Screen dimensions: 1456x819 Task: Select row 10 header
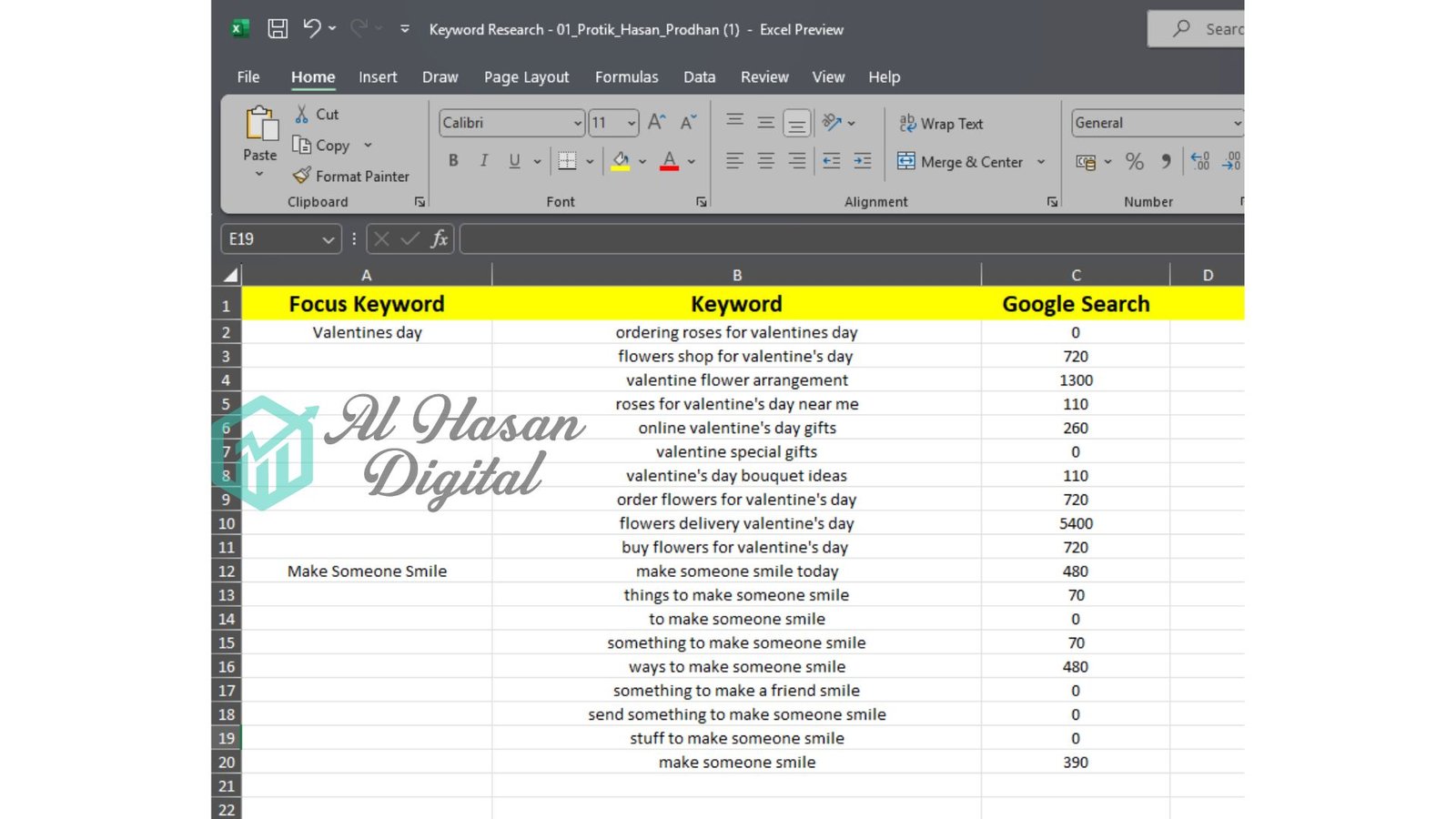pyautogui.click(x=227, y=523)
